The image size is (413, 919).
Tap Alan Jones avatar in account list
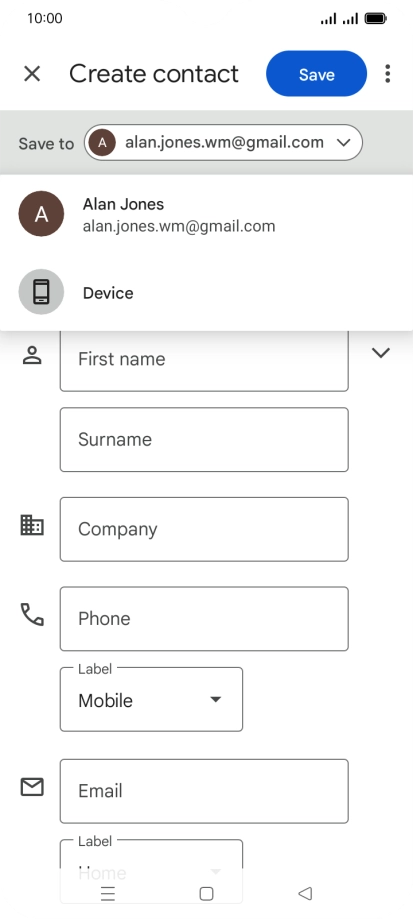coord(41,214)
